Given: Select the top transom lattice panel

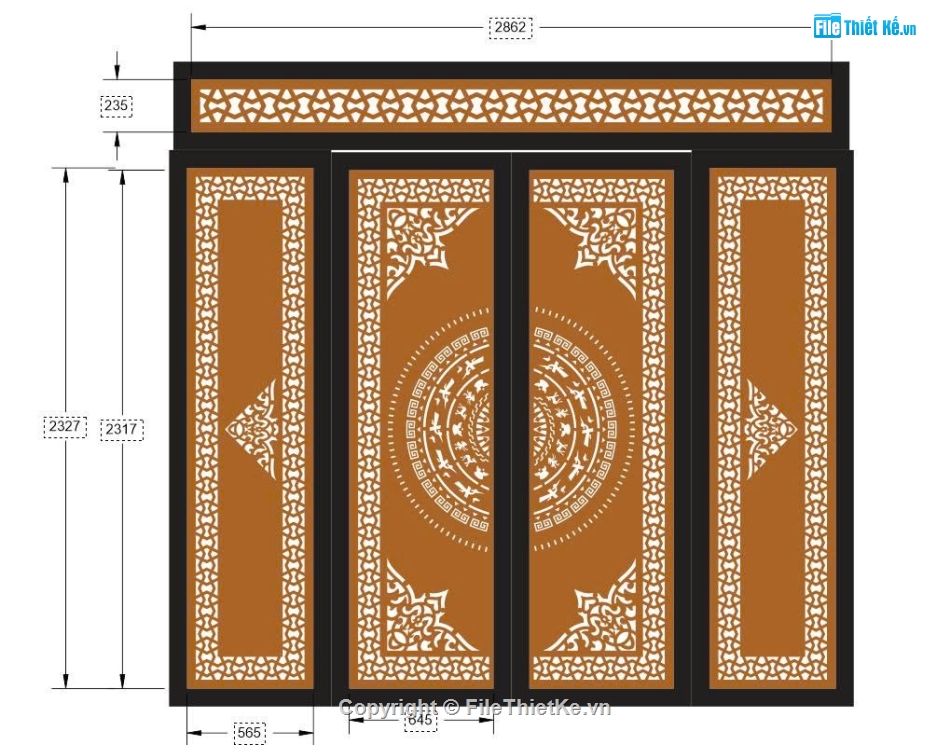Looking at the screenshot, I should point(510,106).
